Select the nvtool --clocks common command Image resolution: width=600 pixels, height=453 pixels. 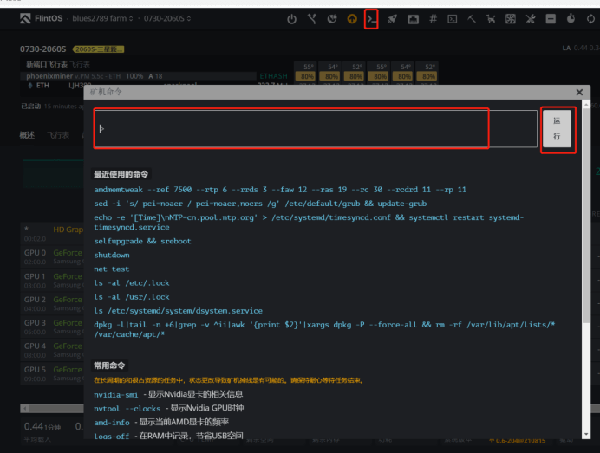pyautogui.click(x=127, y=409)
